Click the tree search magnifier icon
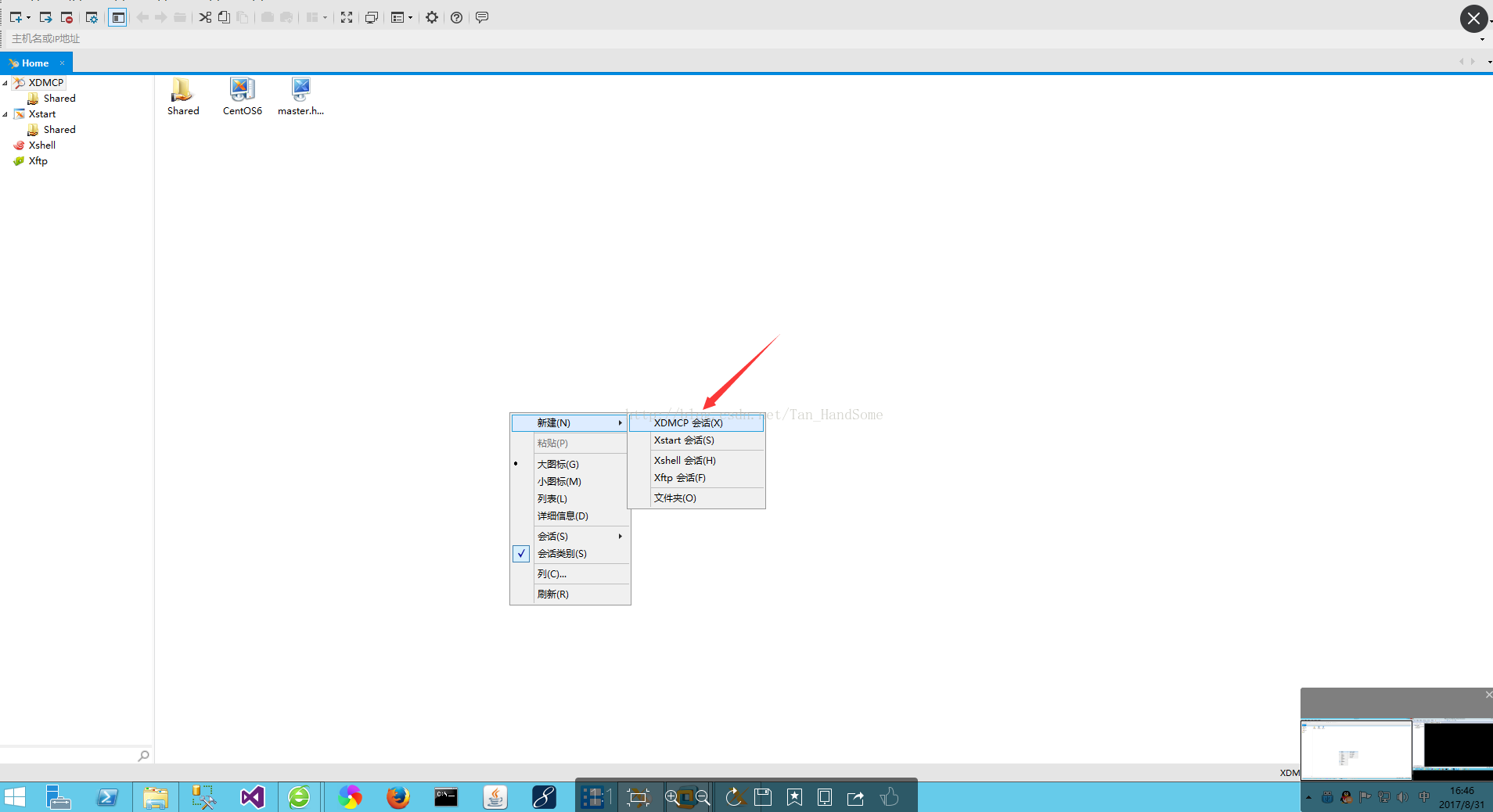The width and height of the screenshot is (1493, 812). point(144,756)
